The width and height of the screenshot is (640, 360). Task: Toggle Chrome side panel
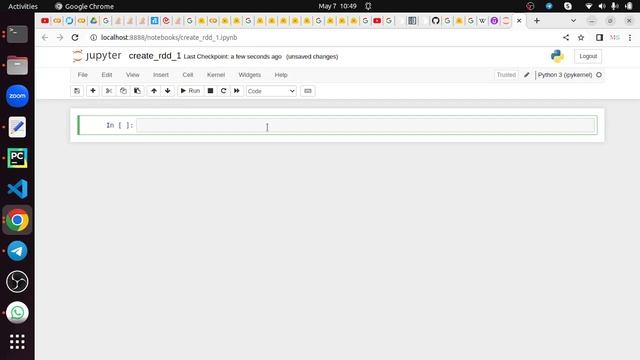pos(599,38)
